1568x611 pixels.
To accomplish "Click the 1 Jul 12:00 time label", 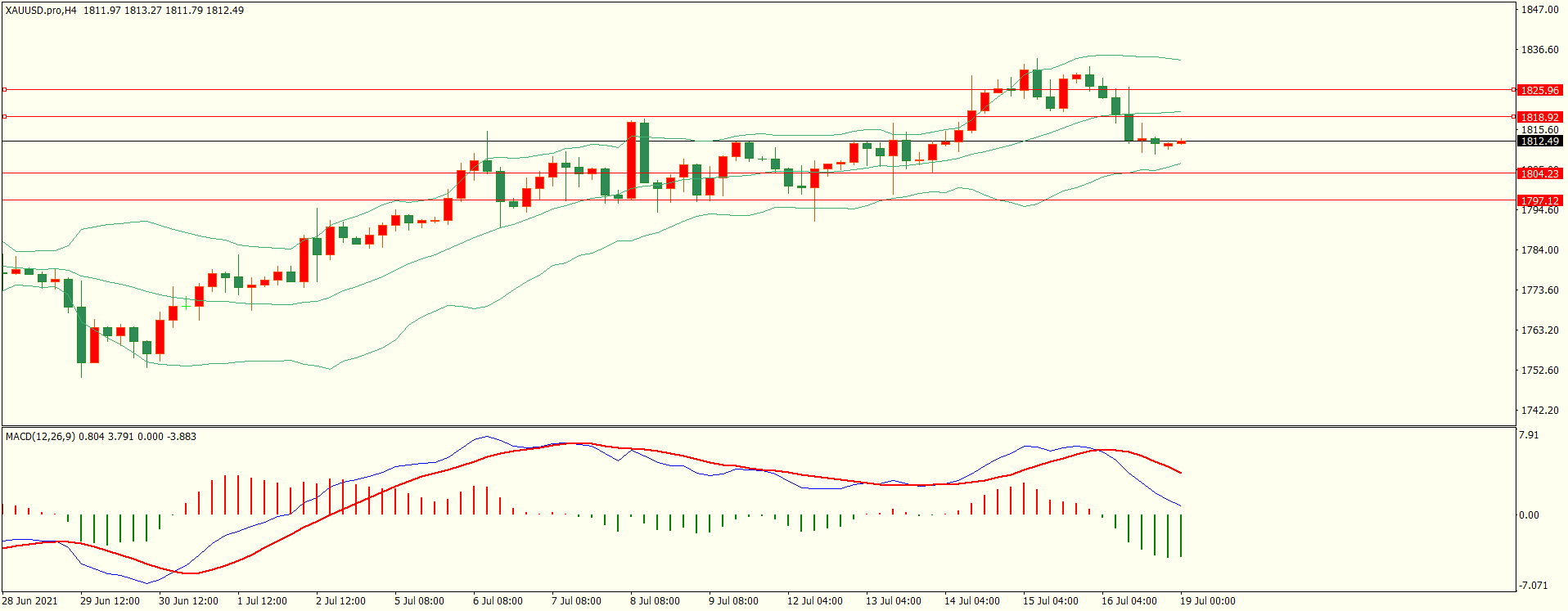I will [262, 601].
